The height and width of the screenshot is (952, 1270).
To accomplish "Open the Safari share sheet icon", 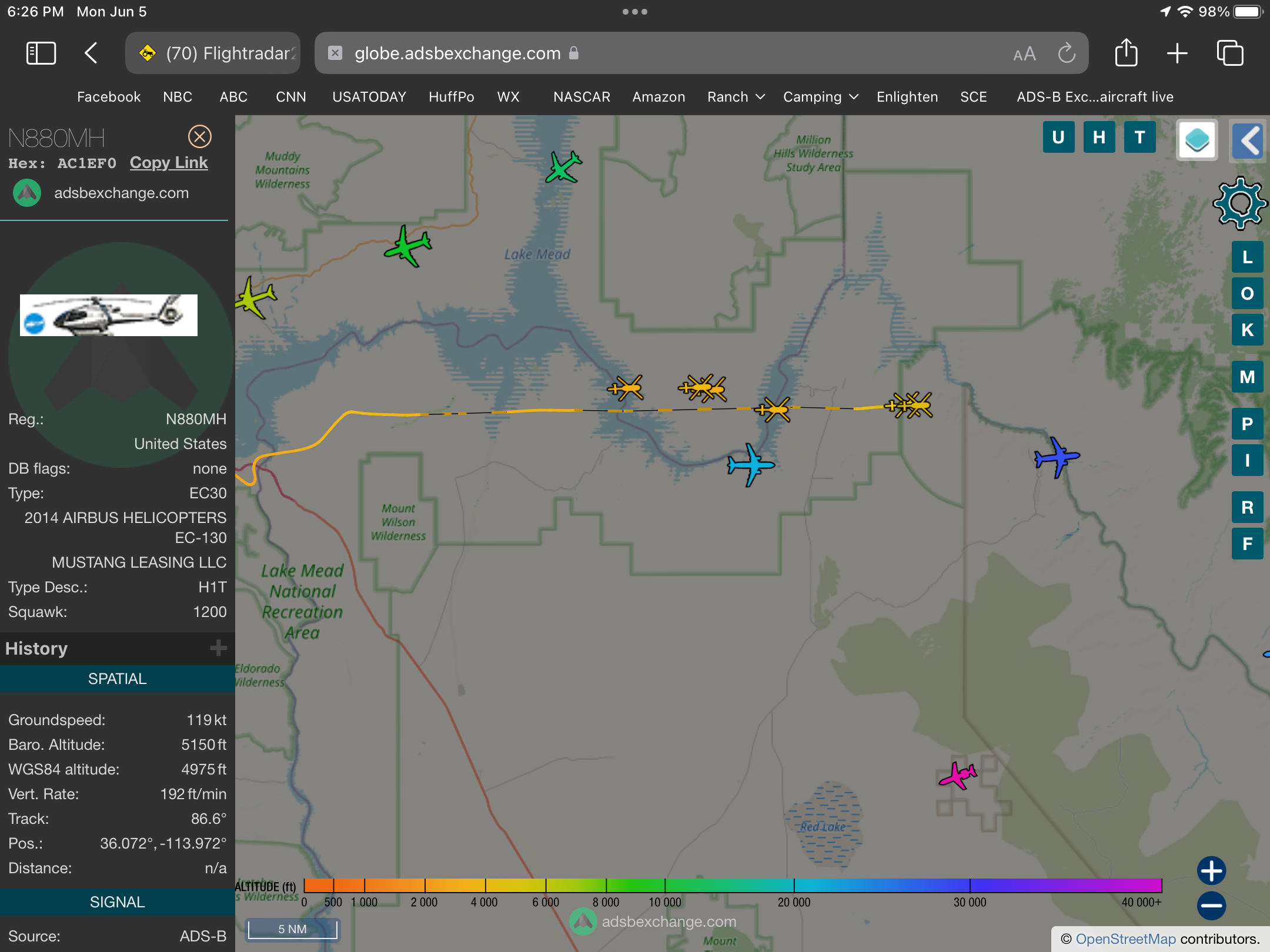I will pos(1126,53).
